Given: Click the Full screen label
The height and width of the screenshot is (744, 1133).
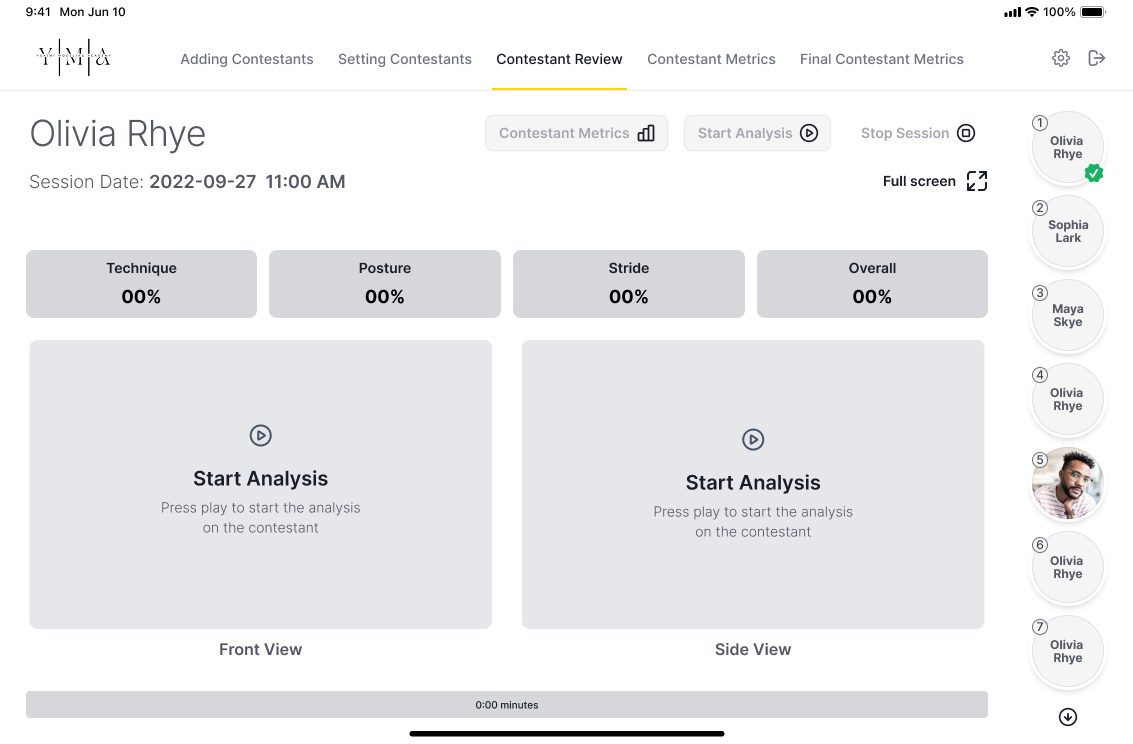Looking at the screenshot, I should pyautogui.click(x=919, y=181).
